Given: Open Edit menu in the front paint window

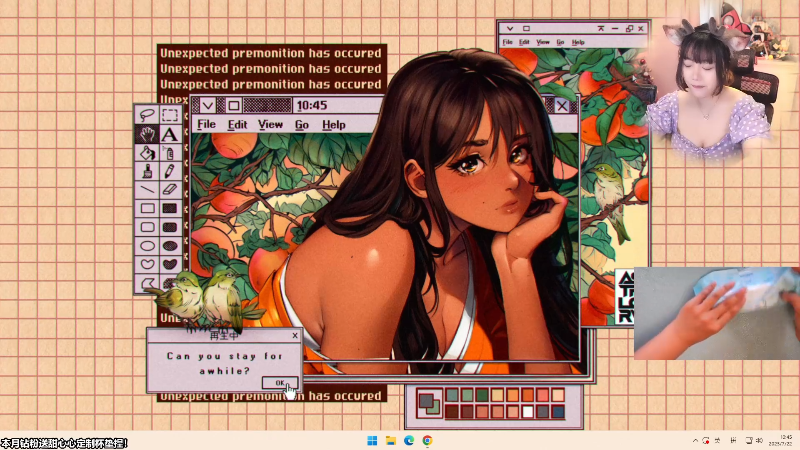Looking at the screenshot, I should point(237,124).
